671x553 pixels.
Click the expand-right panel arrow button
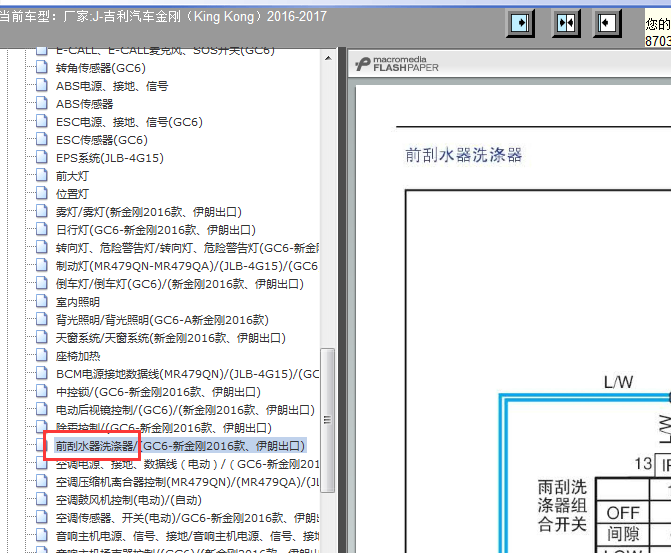pyautogui.click(x=520, y=23)
